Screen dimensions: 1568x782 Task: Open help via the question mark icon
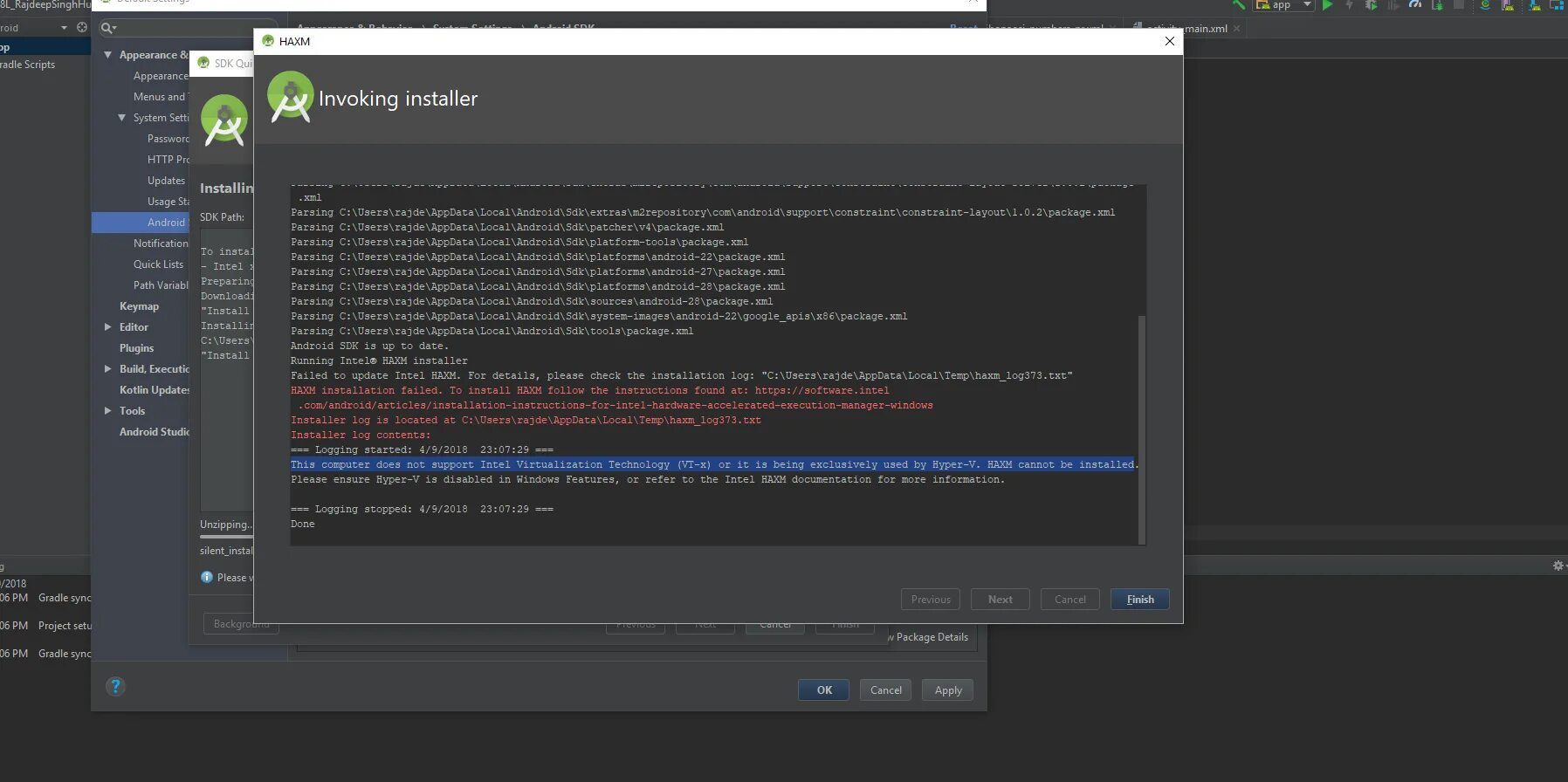pyautogui.click(x=115, y=687)
